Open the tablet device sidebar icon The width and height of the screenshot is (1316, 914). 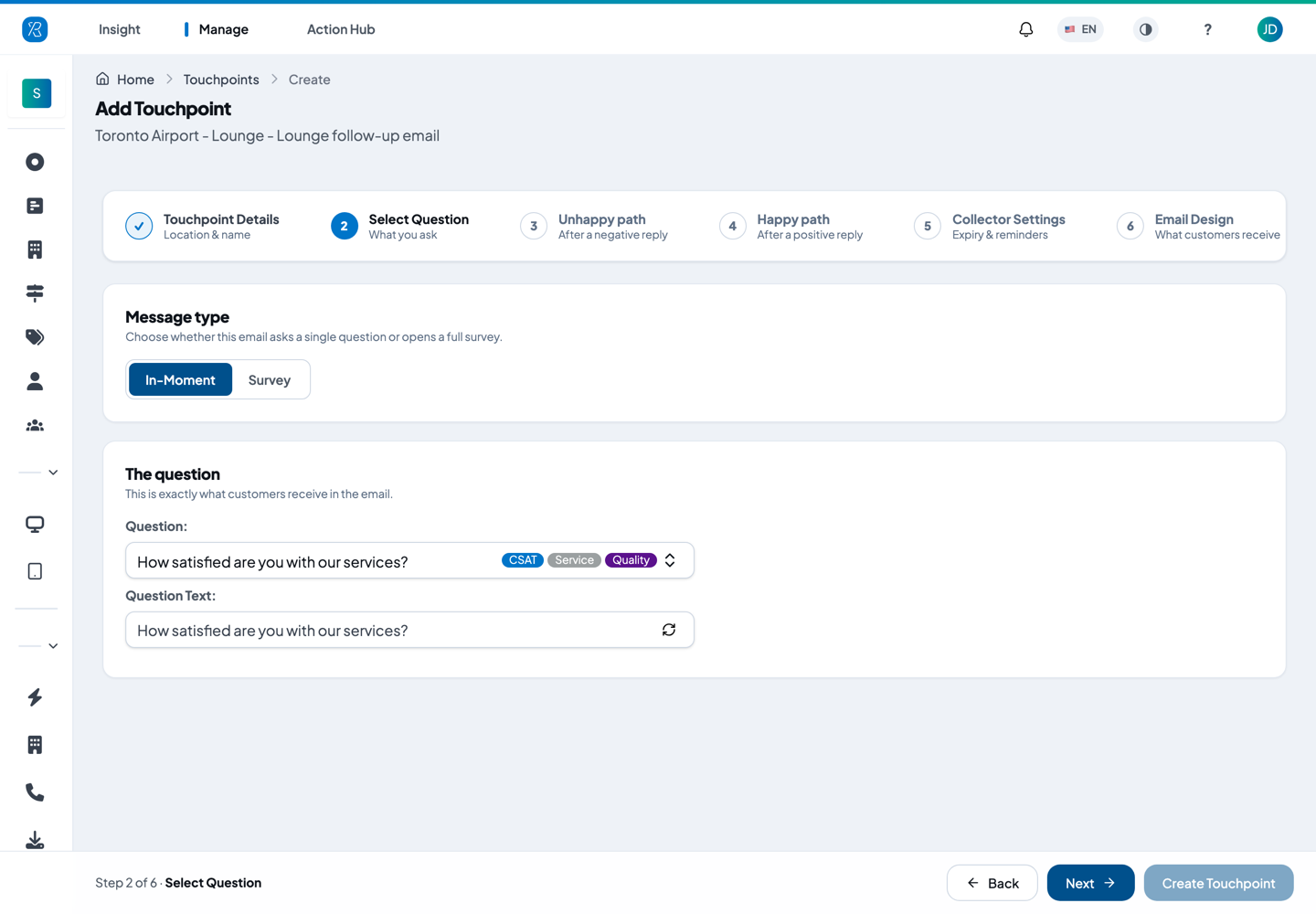coord(35,571)
